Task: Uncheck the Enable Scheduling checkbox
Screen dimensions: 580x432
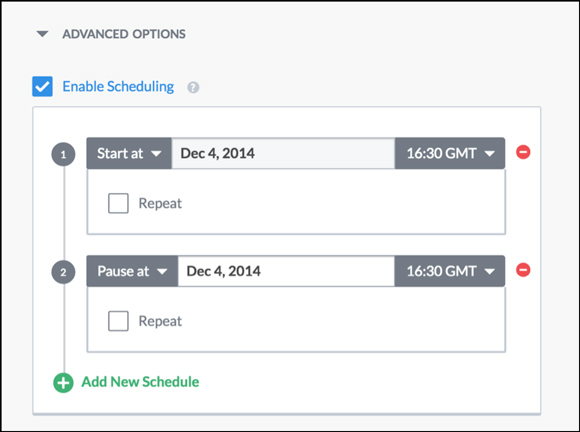Action: tap(42, 87)
